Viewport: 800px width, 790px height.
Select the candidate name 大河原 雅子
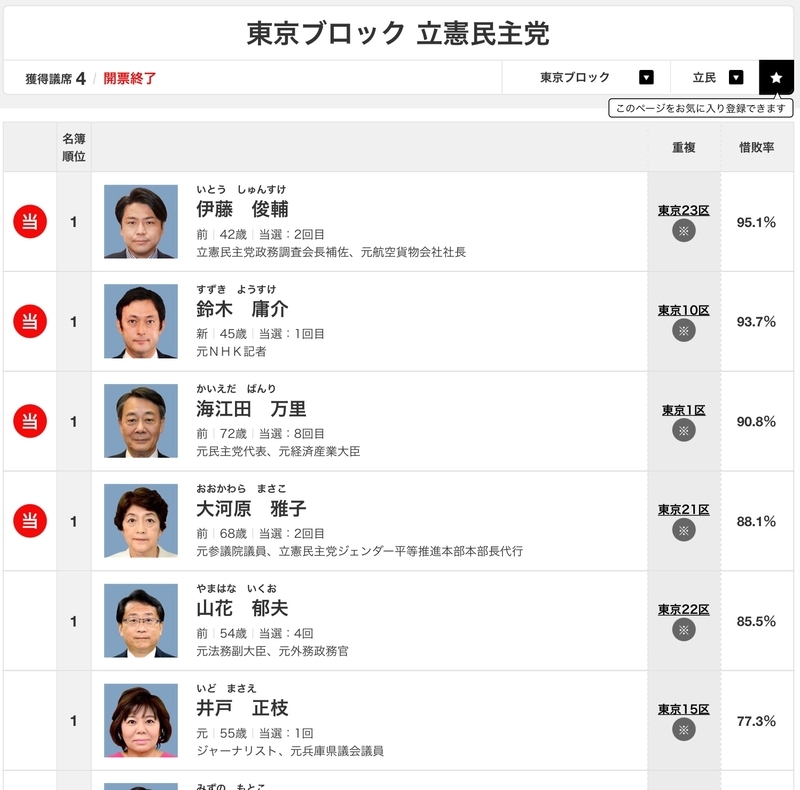(x=251, y=508)
